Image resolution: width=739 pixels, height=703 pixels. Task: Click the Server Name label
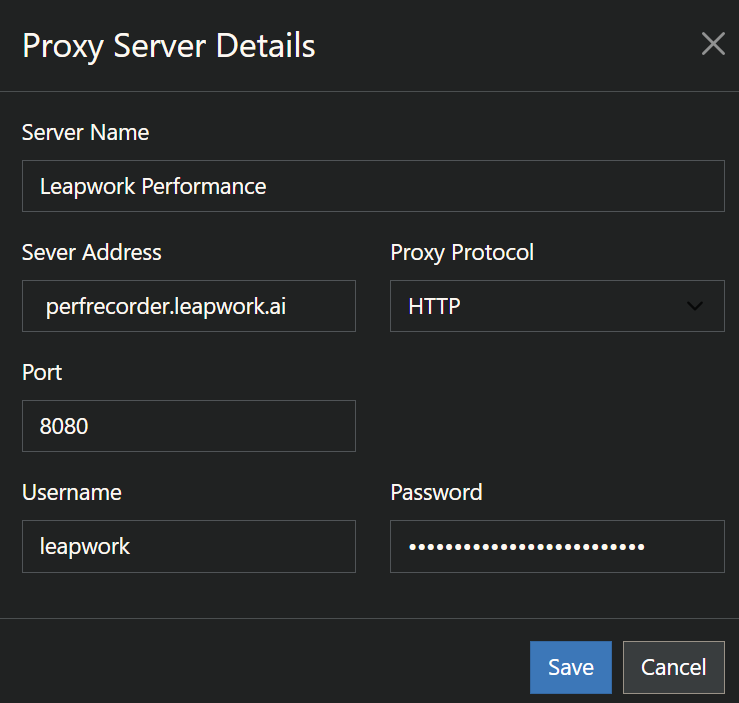(85, 132)
